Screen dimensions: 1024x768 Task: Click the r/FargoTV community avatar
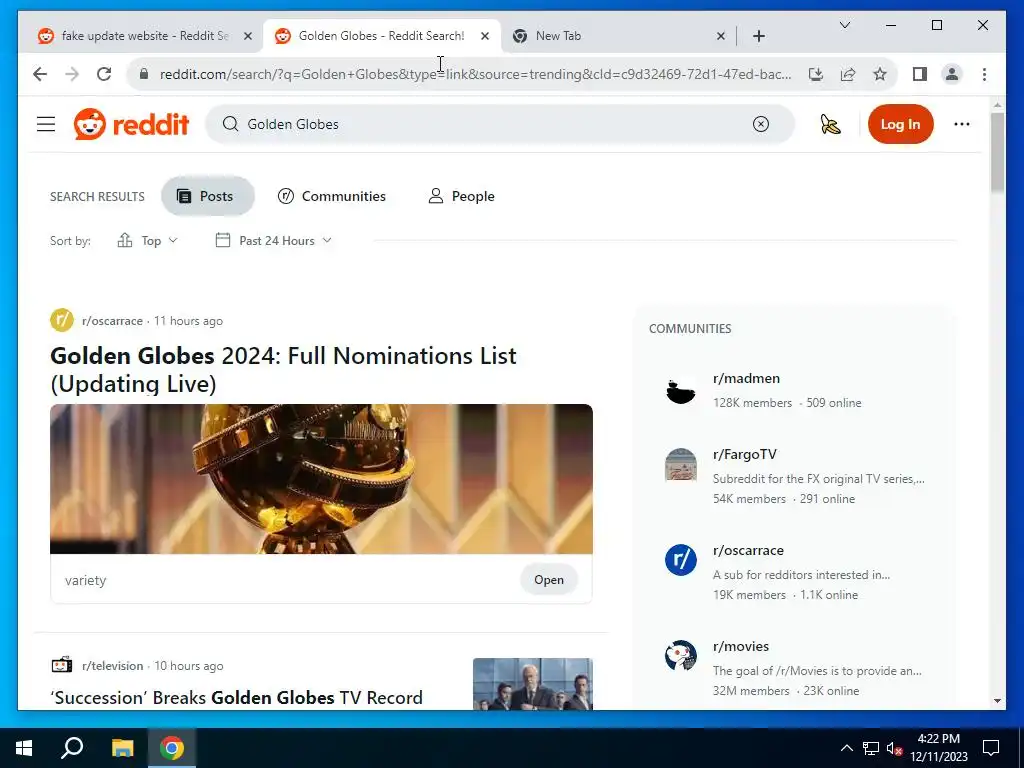(x=680, y=464)
